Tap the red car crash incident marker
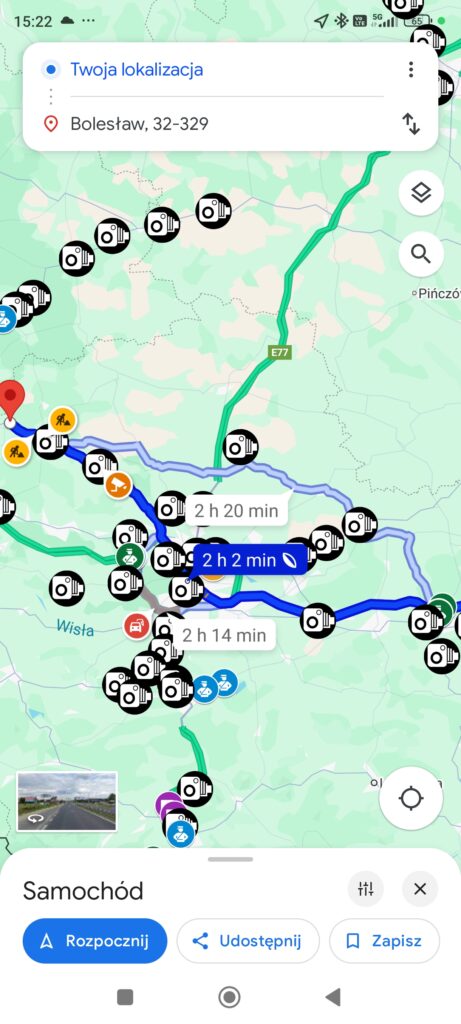 point(136,627)
